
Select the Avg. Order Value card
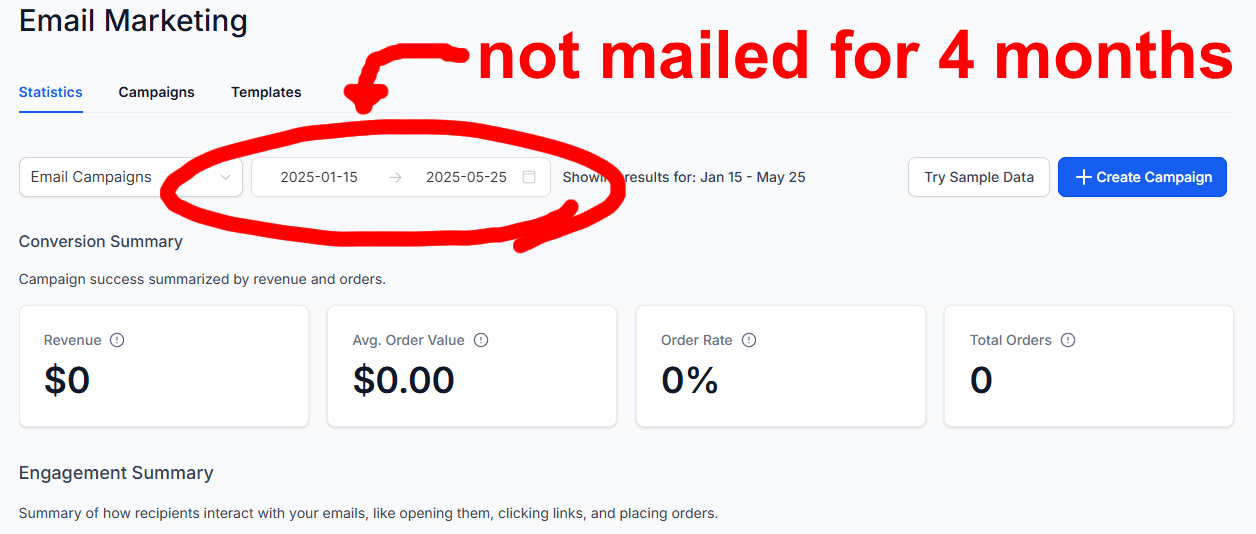pyautogui.click(x=472, y=366)
